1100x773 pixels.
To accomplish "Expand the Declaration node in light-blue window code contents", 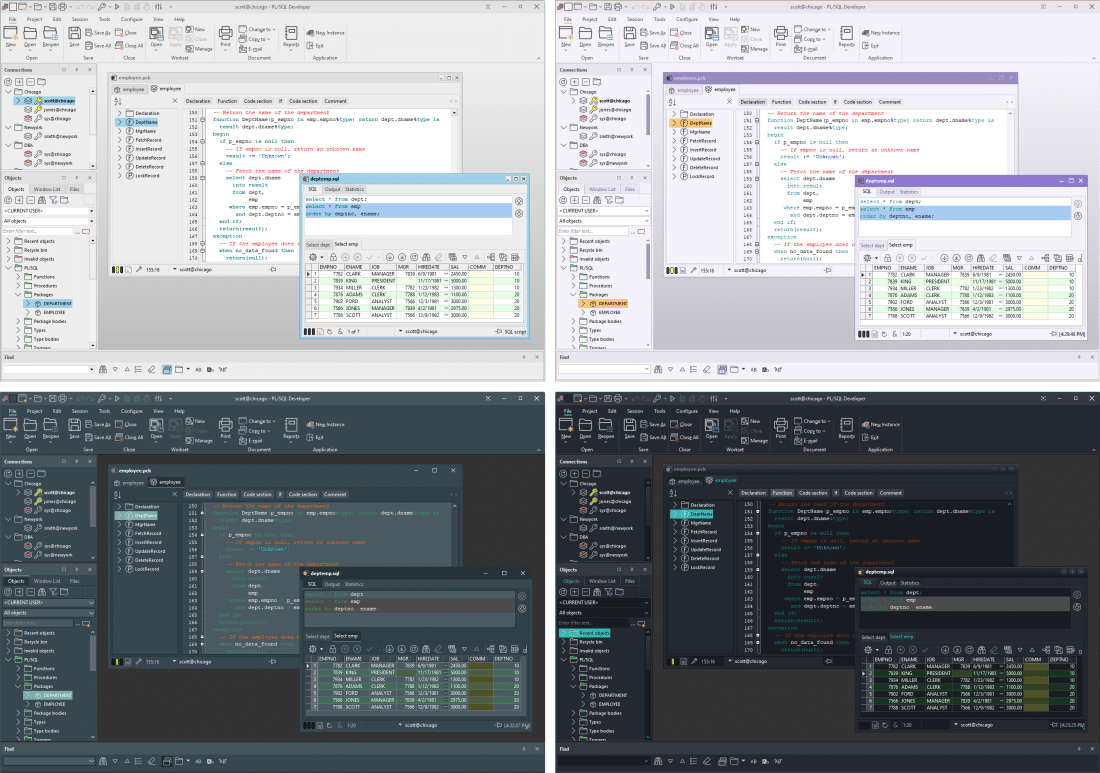I will [x=119, y=113].
